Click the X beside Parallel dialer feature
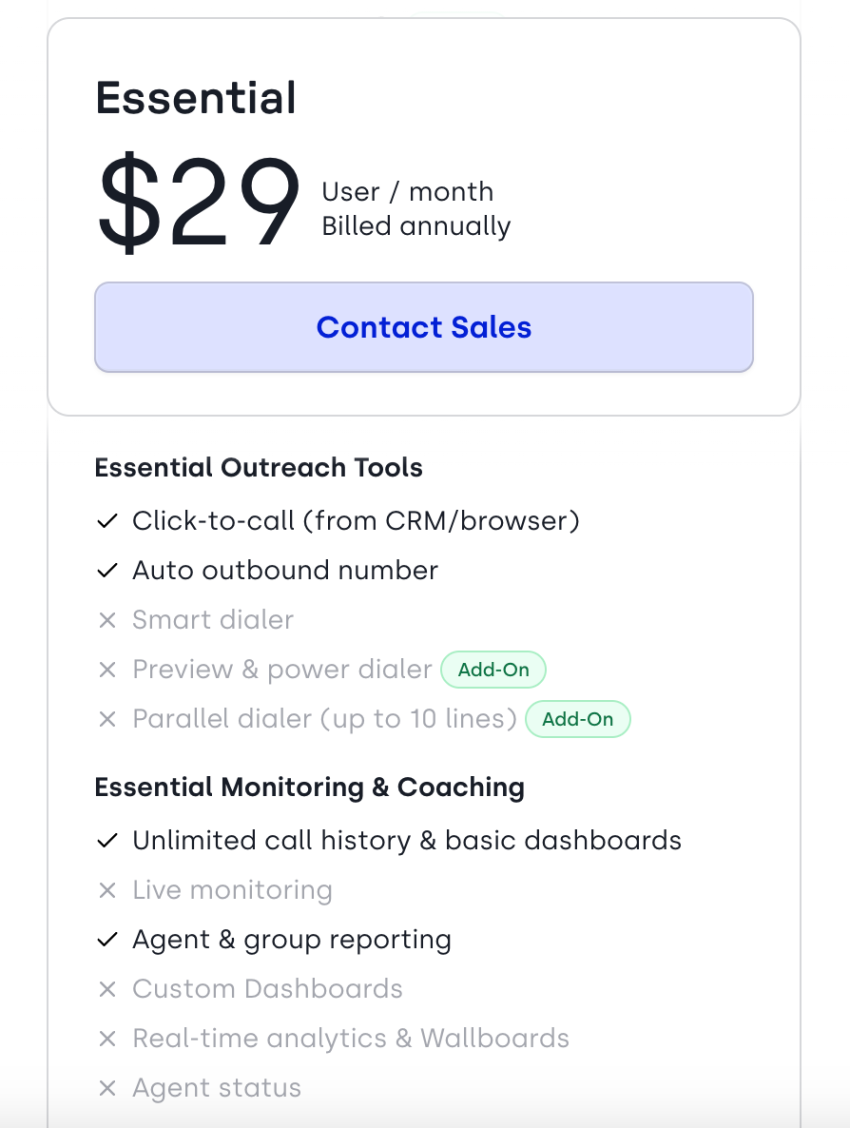Image resolution: width=850 pixels, height=1128 pixels. (x=107, y=719)
